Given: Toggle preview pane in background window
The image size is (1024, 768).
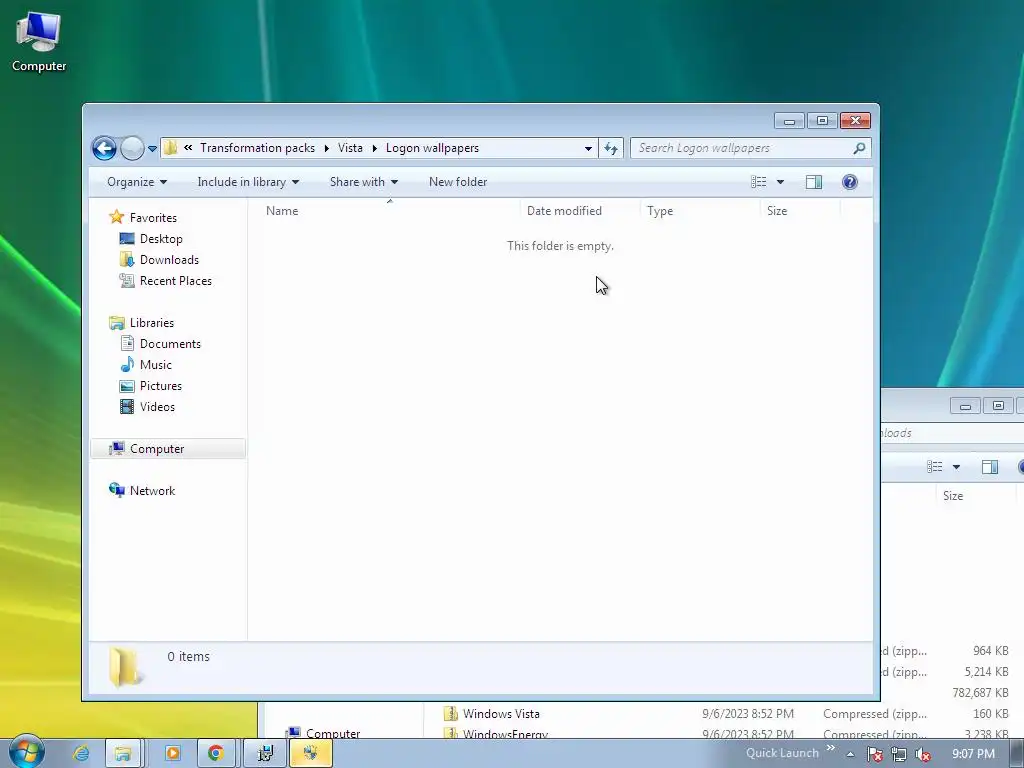Looking at the screenshot, I should coord(990,467).
